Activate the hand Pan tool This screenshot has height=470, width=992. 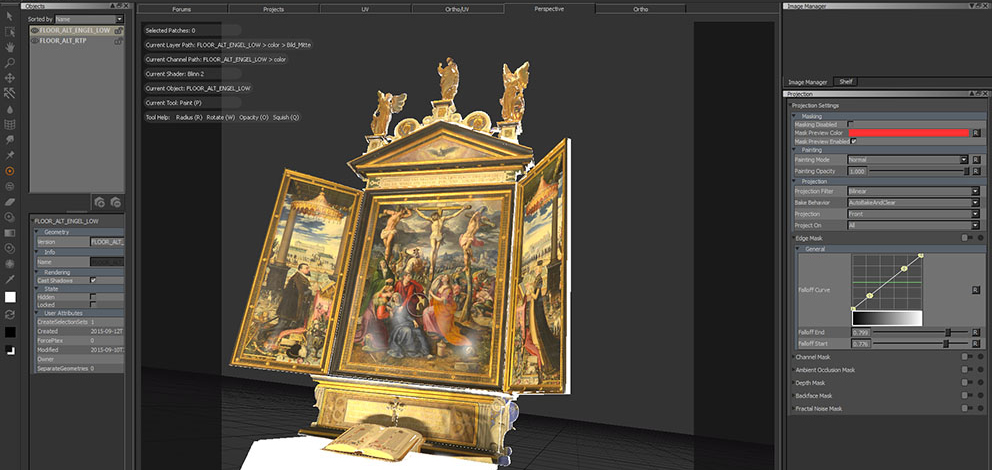10,47
